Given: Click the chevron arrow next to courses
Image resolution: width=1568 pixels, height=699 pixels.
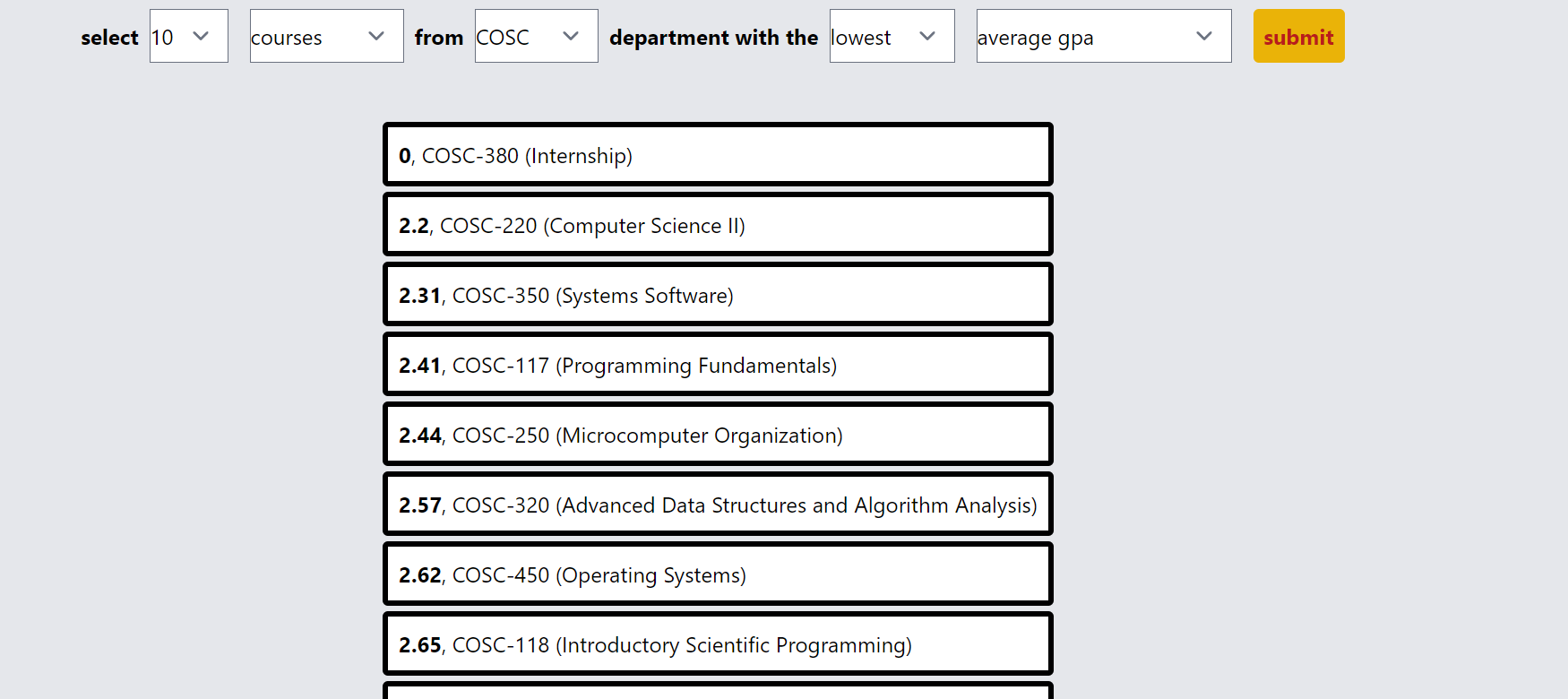Looking at the screenshot, I should click(376, 36).
